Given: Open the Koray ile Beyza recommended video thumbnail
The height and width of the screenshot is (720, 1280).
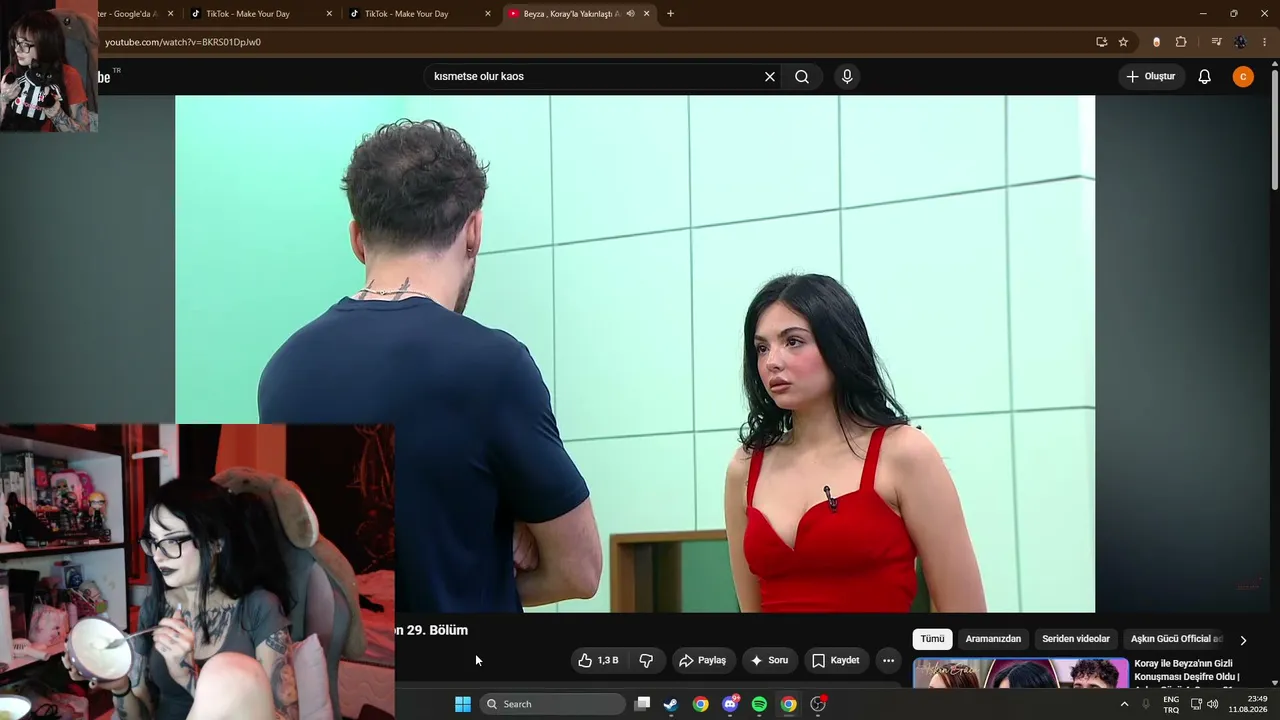Looking at the screenshot, I should coord(1020,673).
